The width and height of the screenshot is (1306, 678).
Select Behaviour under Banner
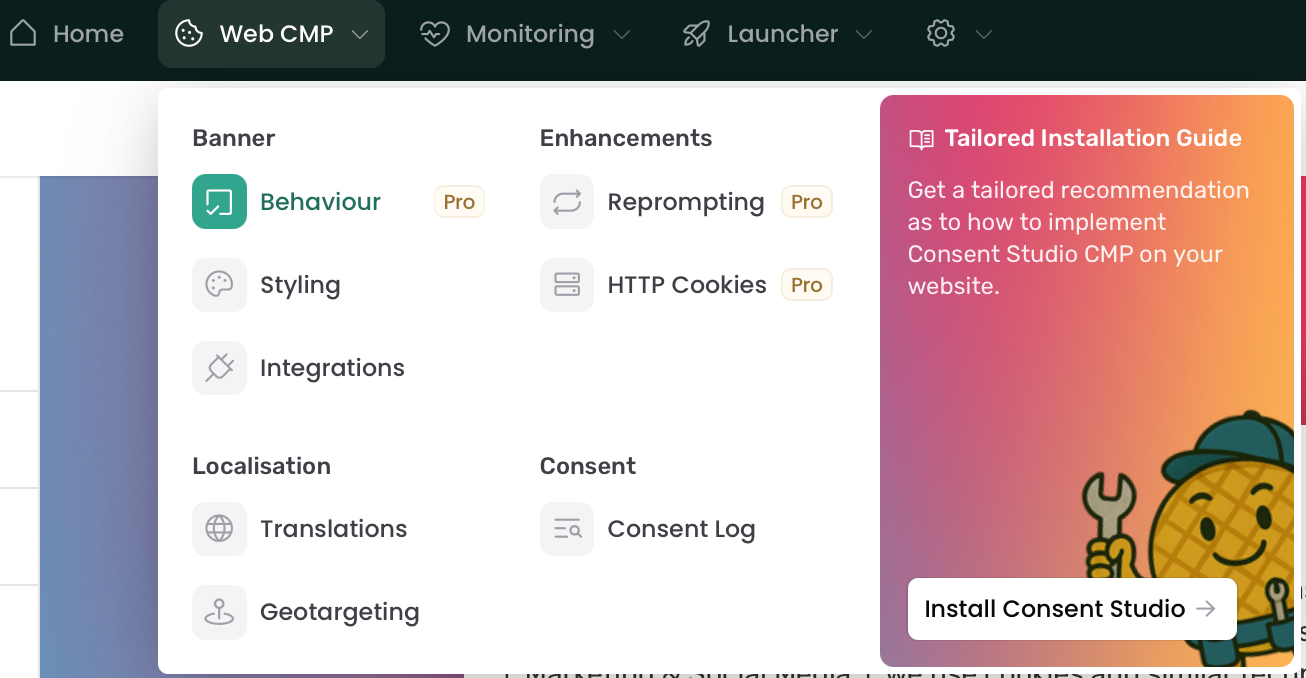[320, 202]
